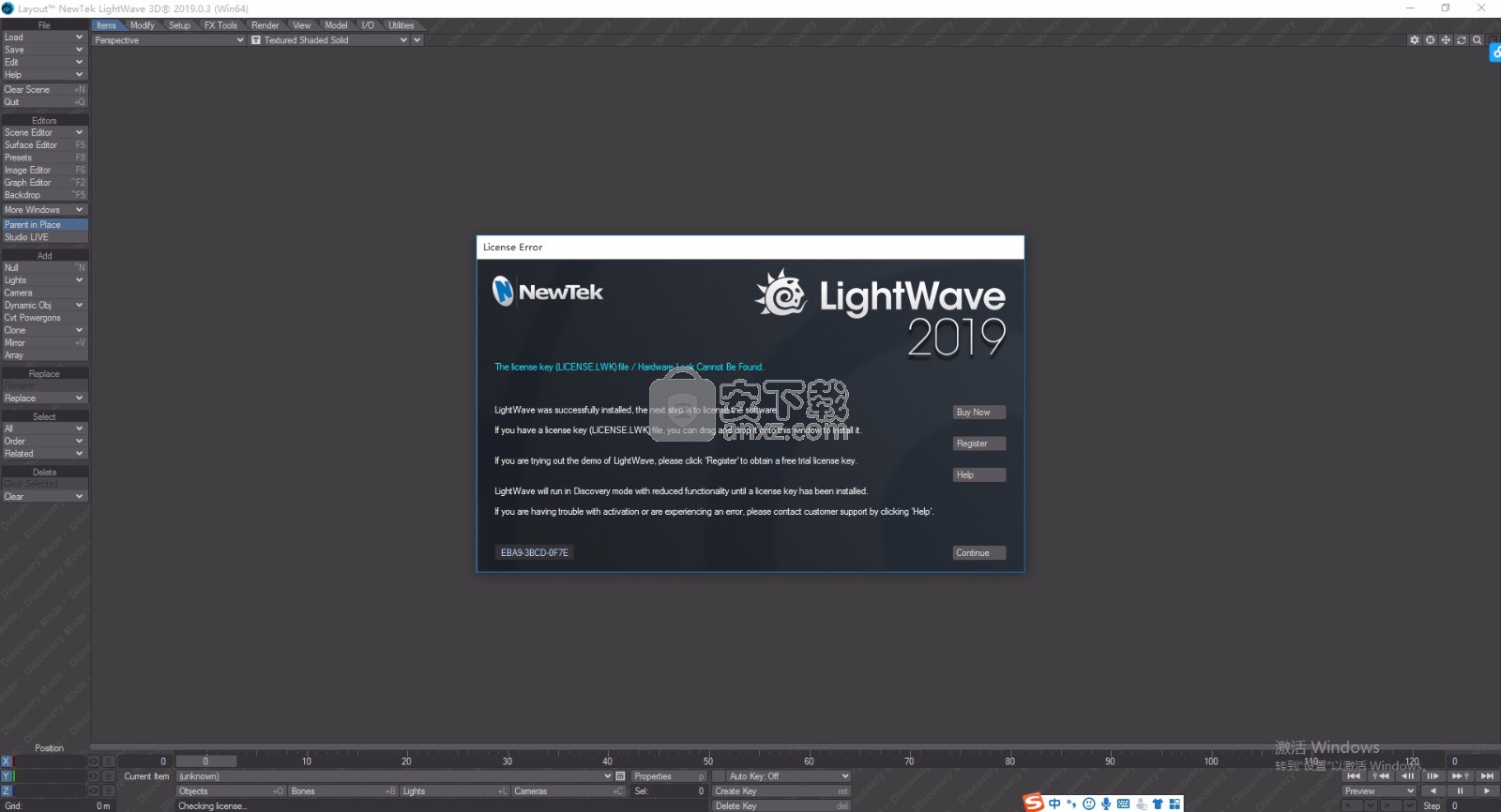Click the textured shading mode icon
The width and height of the screenshot is (1501, 812).
tap(256, 40)
